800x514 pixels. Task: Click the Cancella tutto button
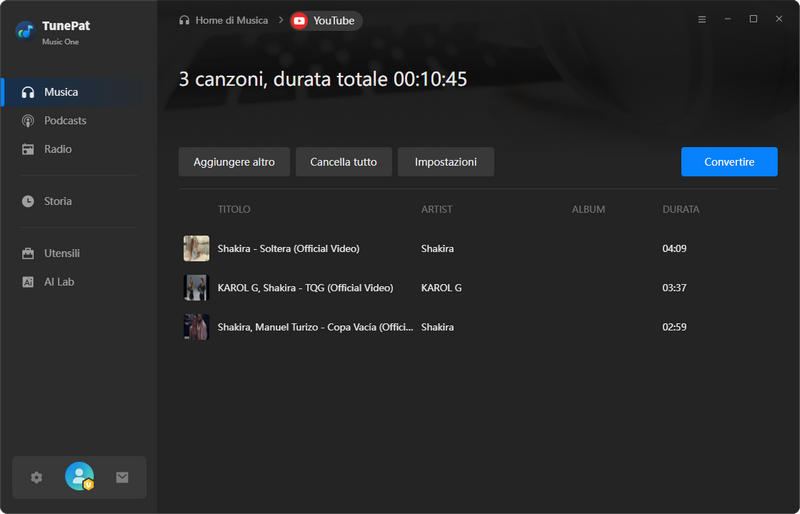(344, 162)
